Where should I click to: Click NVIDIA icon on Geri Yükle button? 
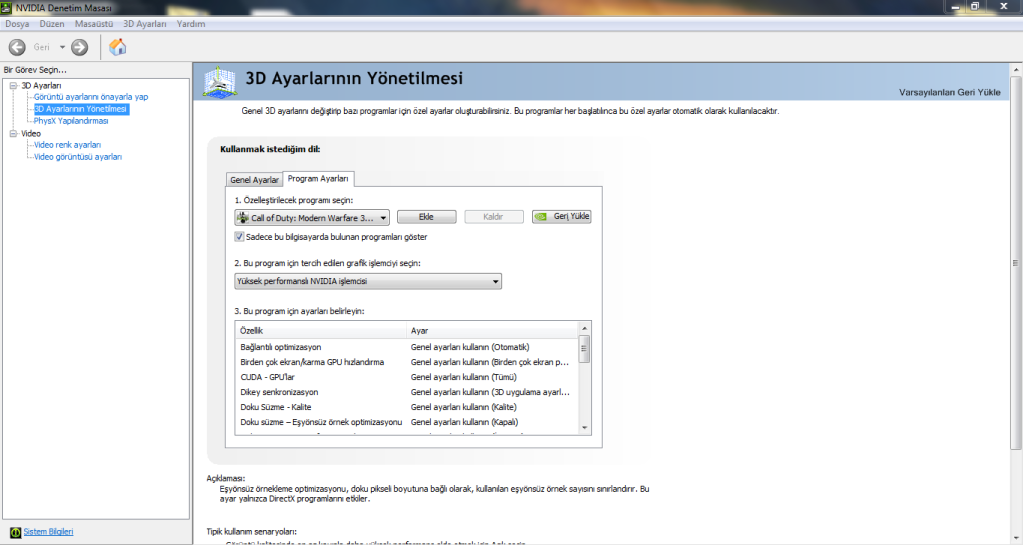541,217
